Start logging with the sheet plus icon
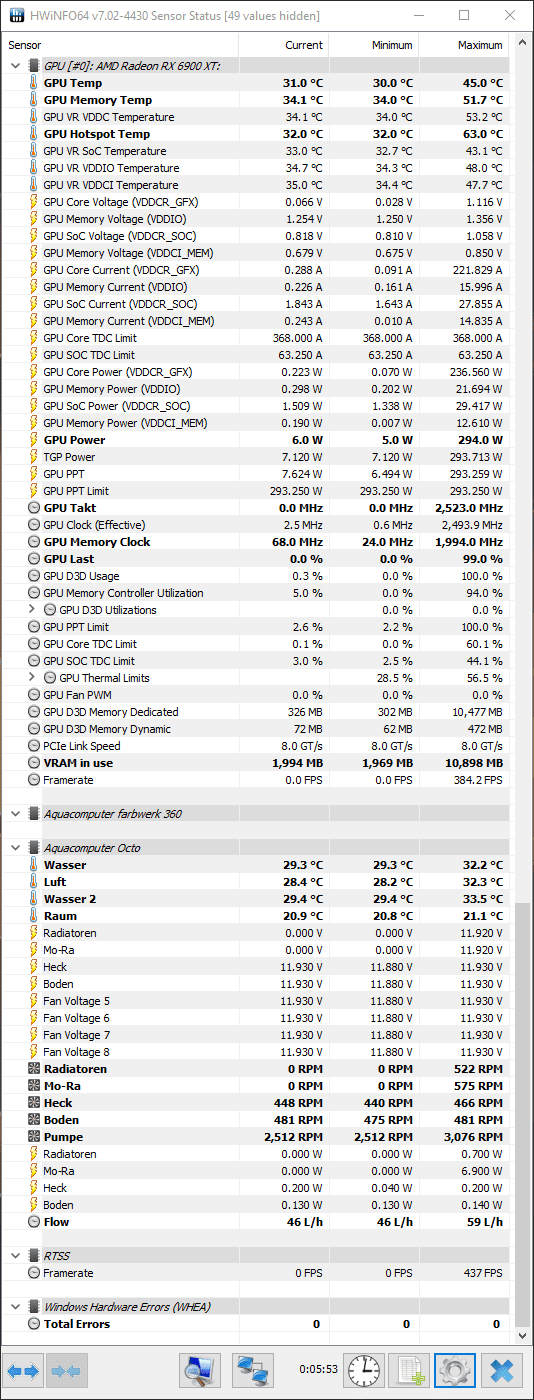The width and height of the screenshot is (534, 1400). tap(409, 1370)
